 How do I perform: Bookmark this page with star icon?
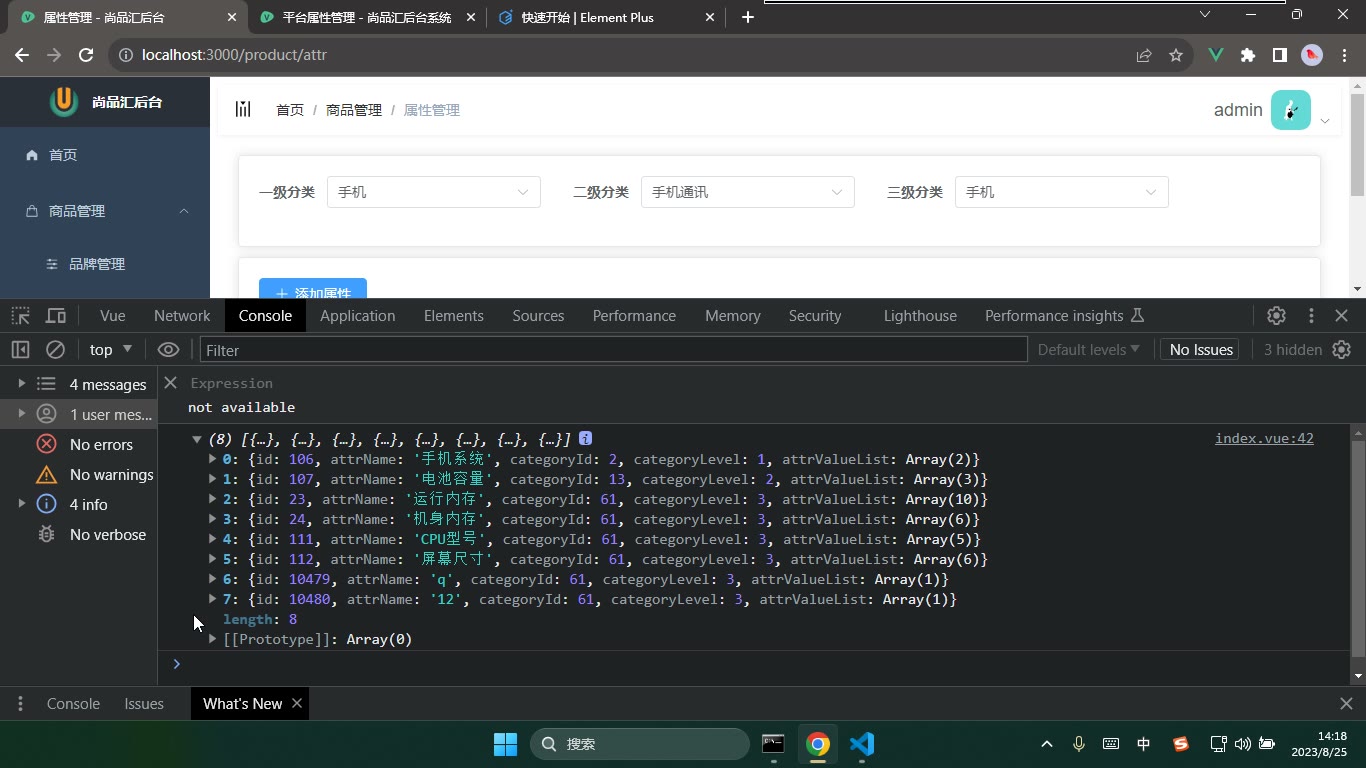tap(1176, 55)
